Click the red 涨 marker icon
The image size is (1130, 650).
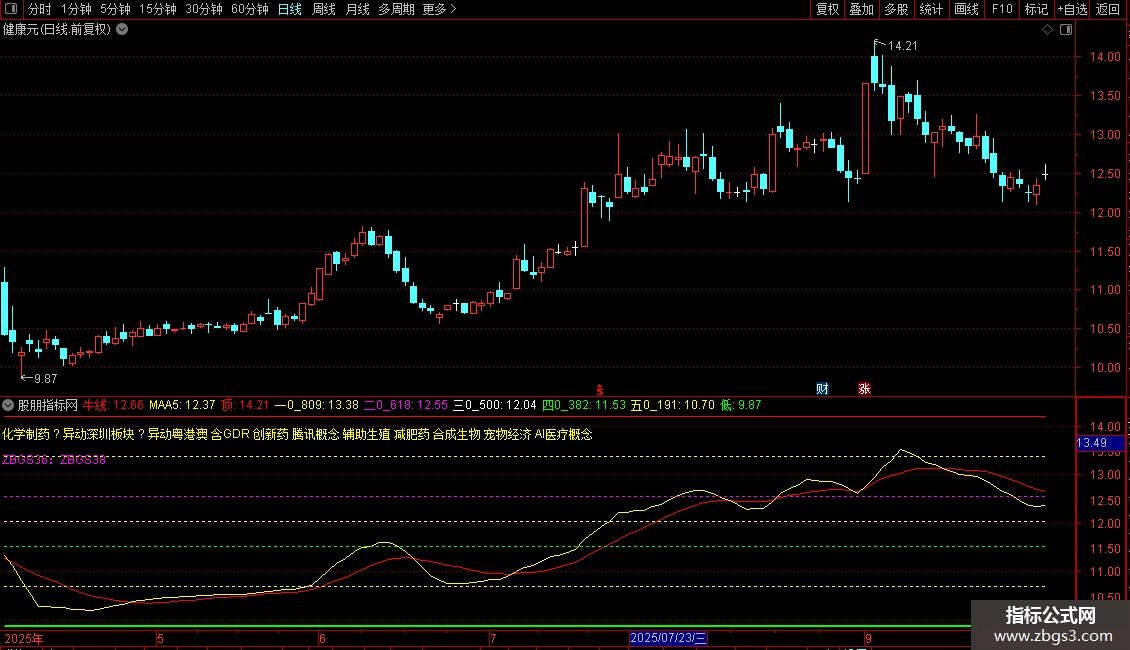click(864, 389)
